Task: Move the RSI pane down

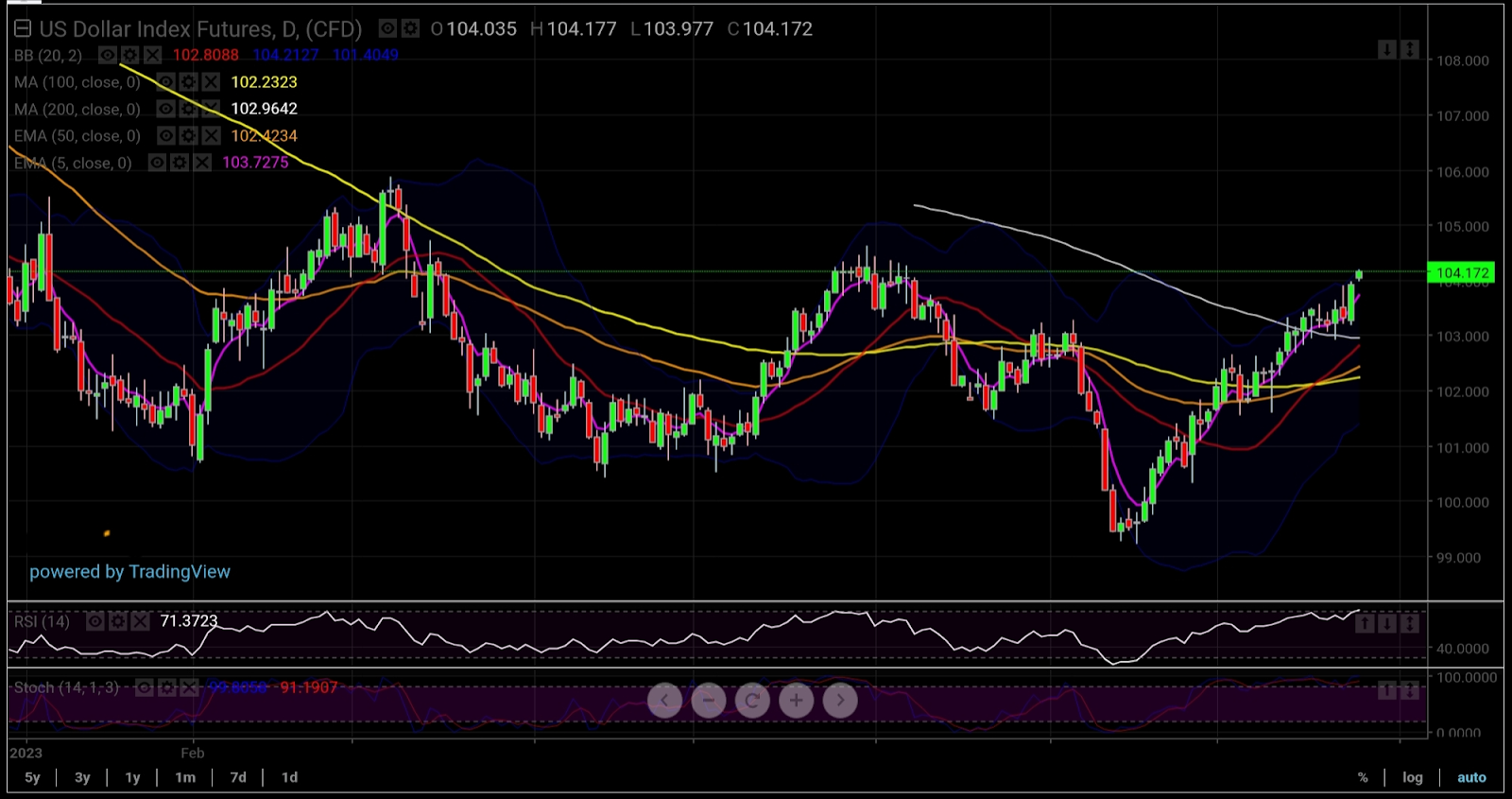Action: click(x=1386, y=624)
